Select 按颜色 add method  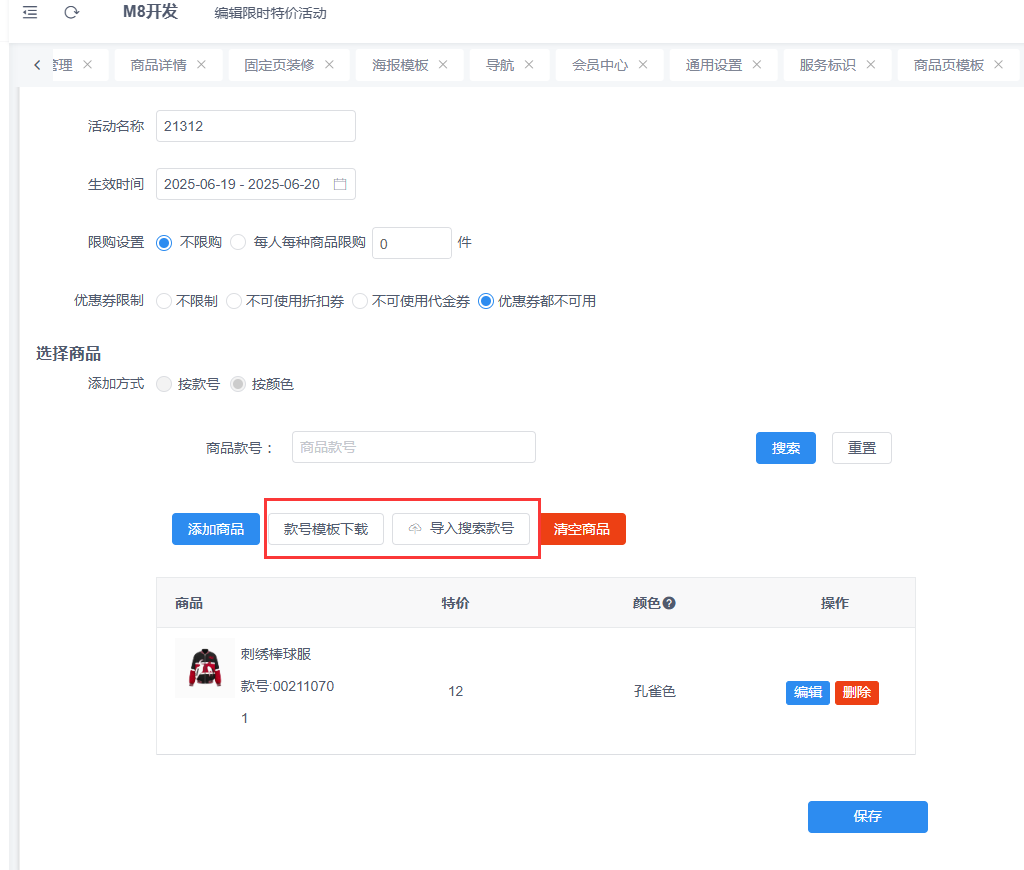click(x=238, y=384)
